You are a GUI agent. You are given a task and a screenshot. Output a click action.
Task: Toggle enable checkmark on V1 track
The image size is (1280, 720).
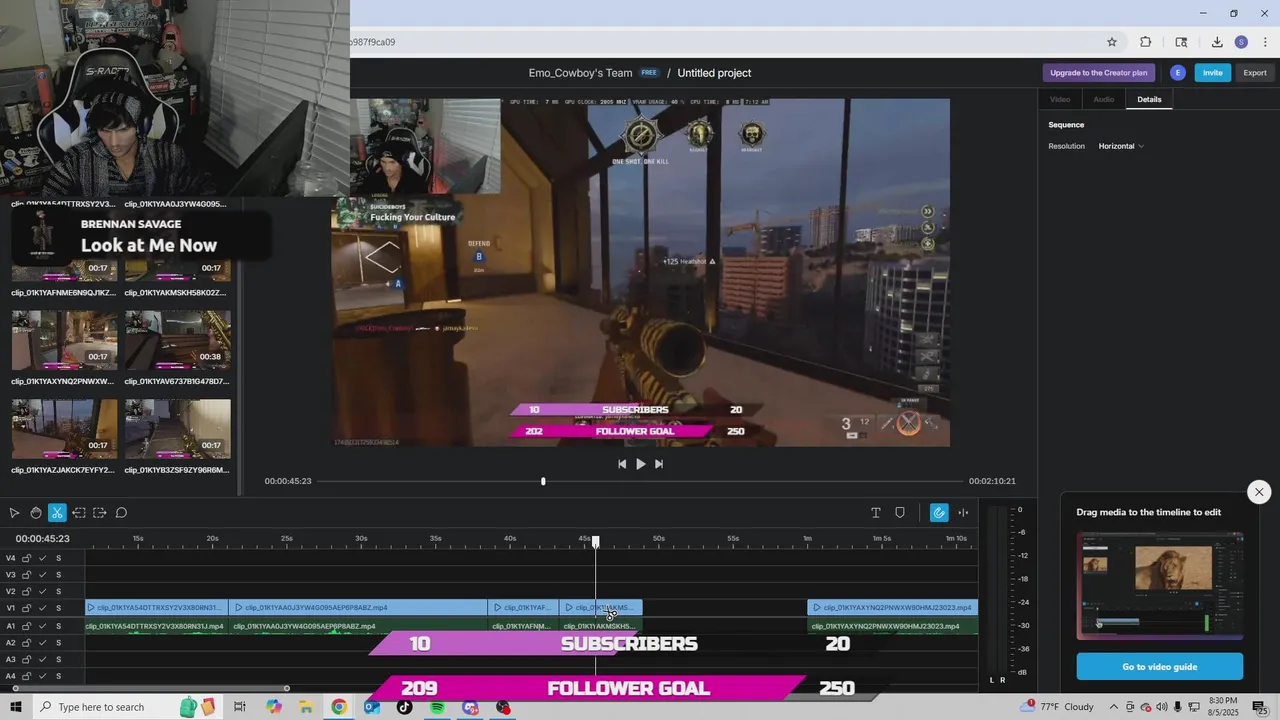(x=43, y=608)
